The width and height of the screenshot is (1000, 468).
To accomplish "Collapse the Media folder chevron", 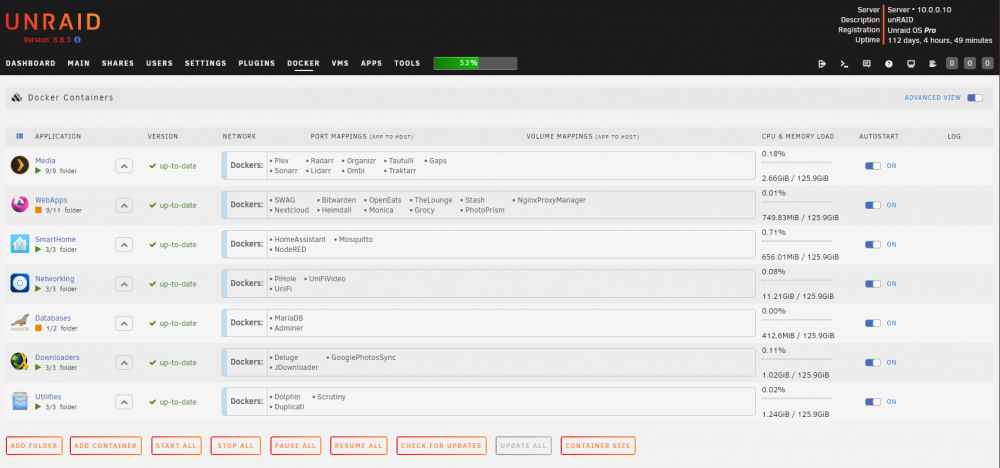I will pyautogui.click(x=124, y=166).
